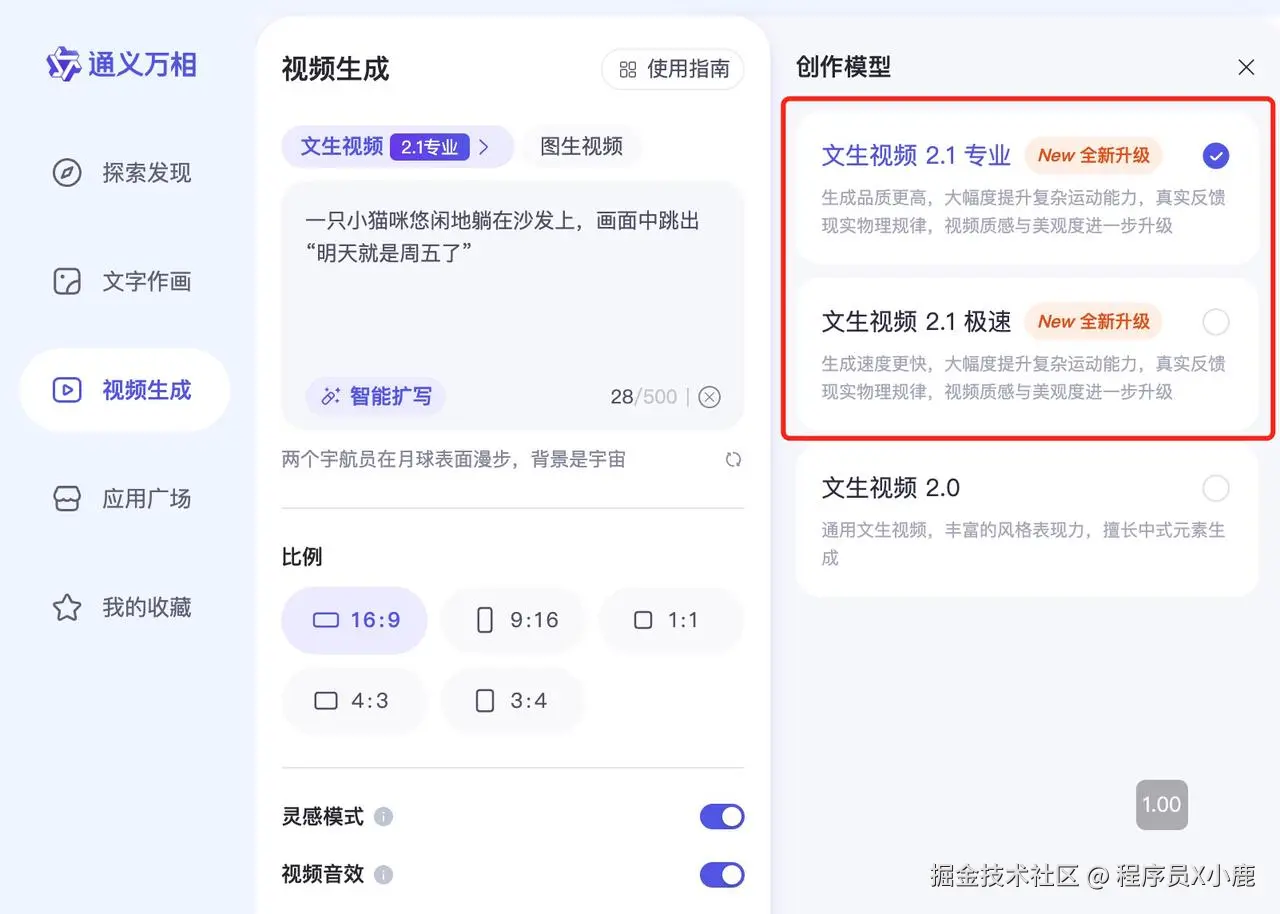
Task: Click the 比例 section label
Action: click(302, 557)
